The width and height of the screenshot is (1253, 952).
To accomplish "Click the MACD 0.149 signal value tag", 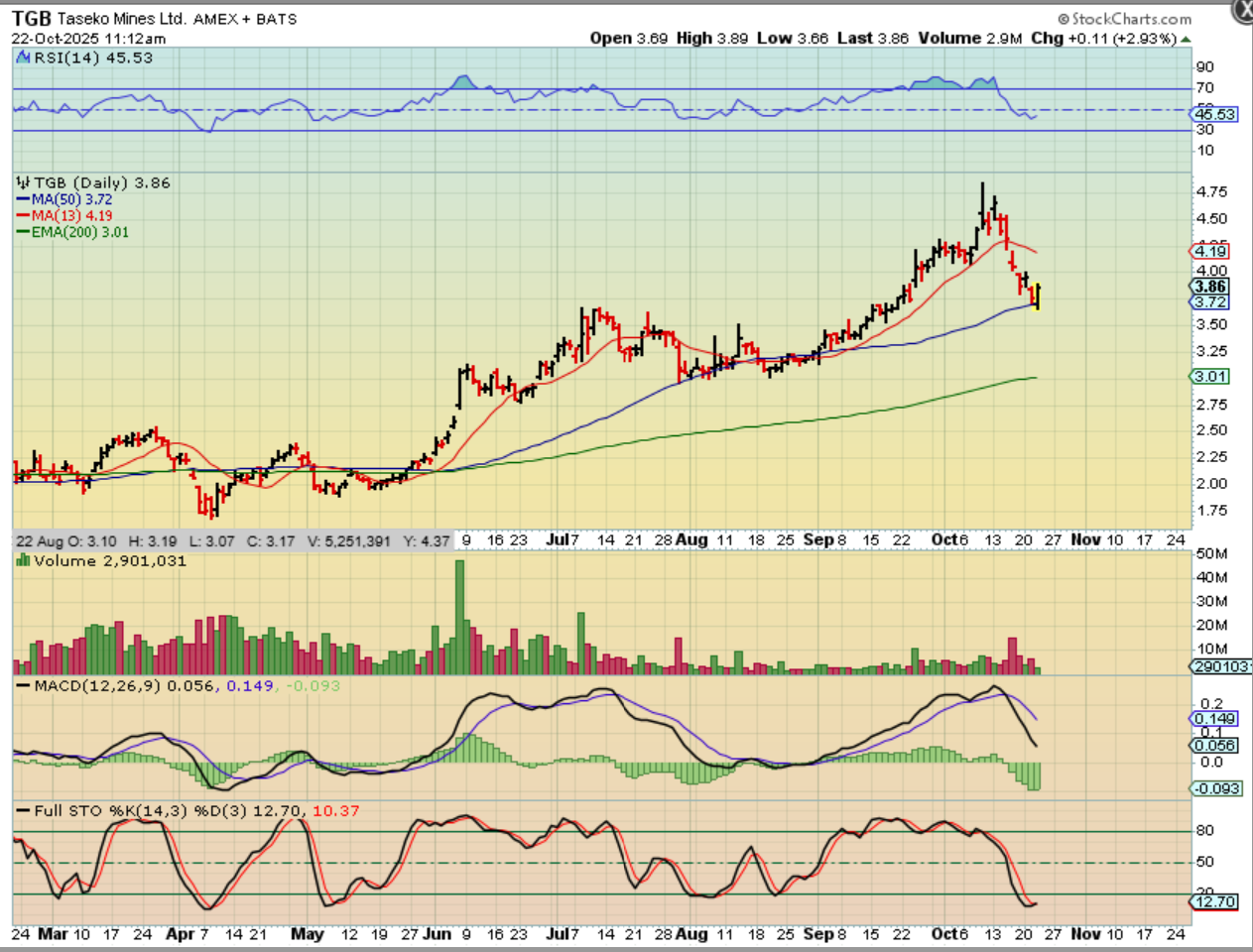I will [1214, 719].
